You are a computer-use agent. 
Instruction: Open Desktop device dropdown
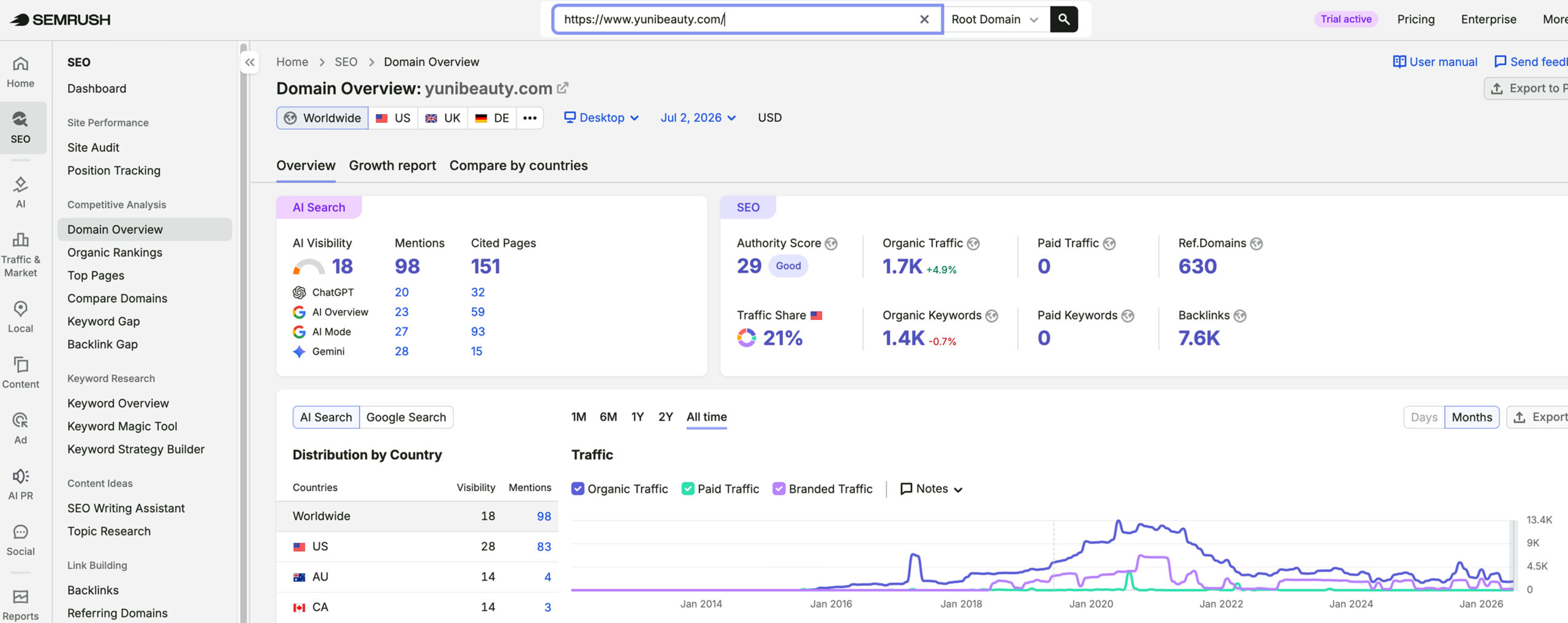[x=601, y=118]
